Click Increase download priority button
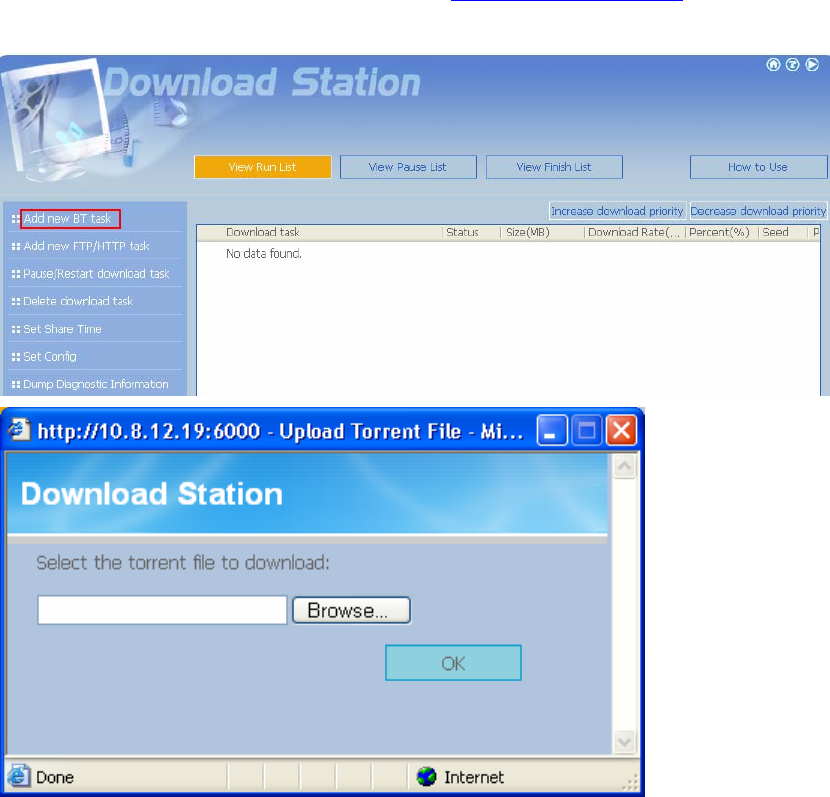The image size is (830, 797). click(617, 211)
